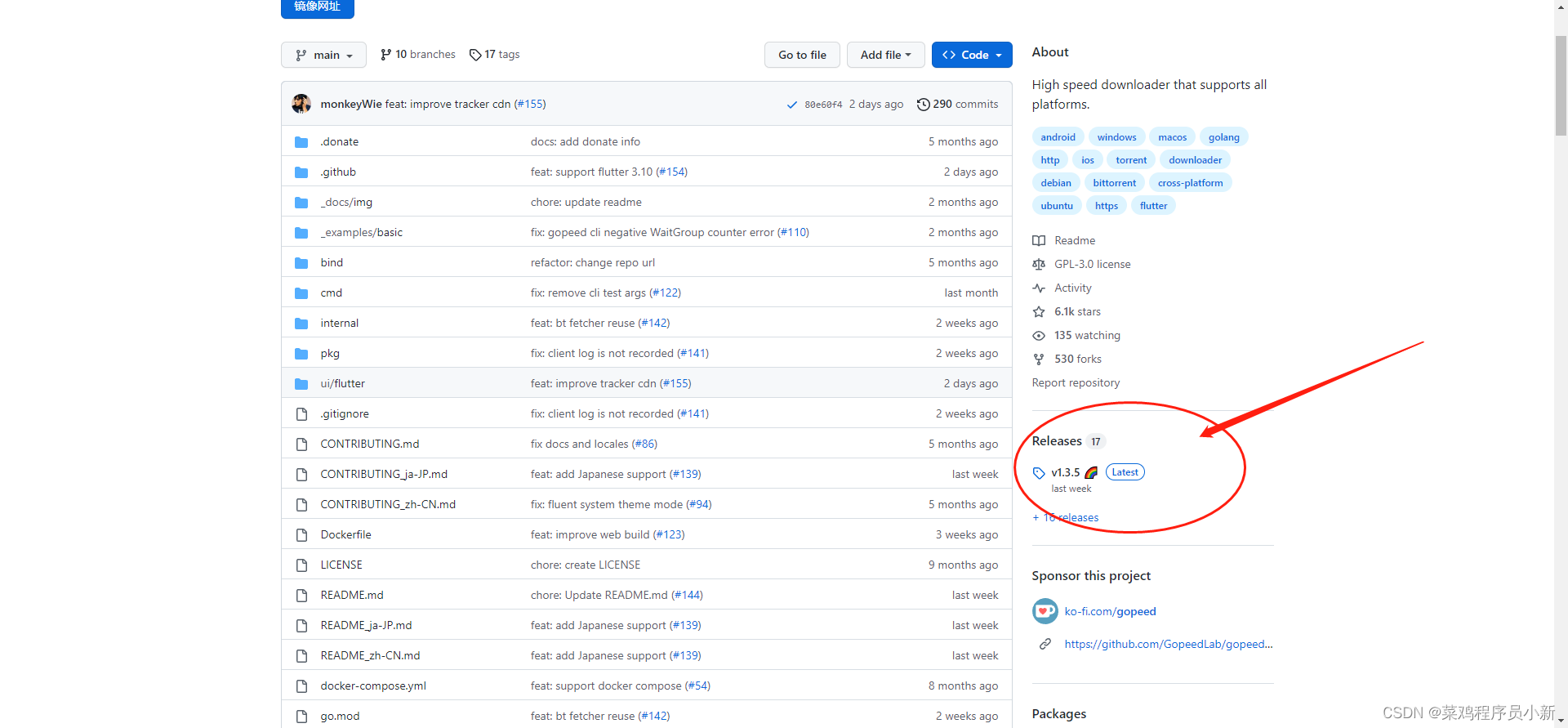Click the .gitignore file icon

[301, 414]
